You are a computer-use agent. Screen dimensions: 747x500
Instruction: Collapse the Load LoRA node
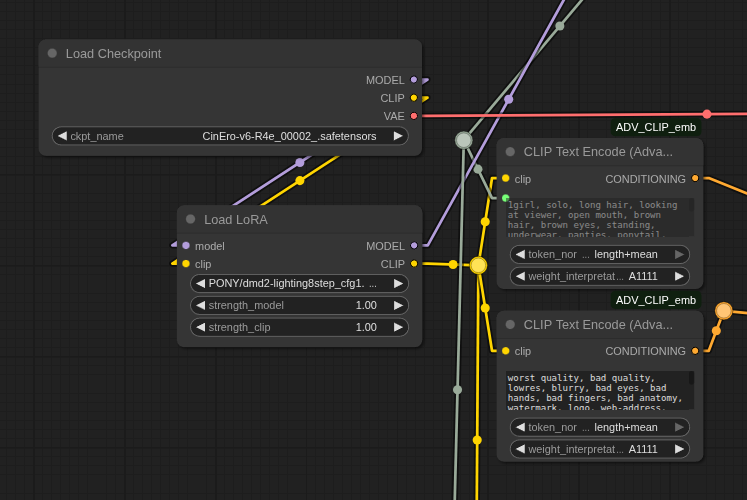(x=191, y=219)
